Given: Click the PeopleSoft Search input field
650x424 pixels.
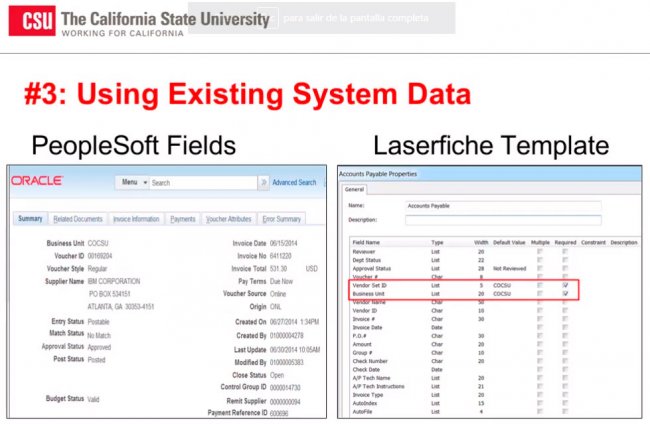Looking at the screenshot, I should click(202, 183).
